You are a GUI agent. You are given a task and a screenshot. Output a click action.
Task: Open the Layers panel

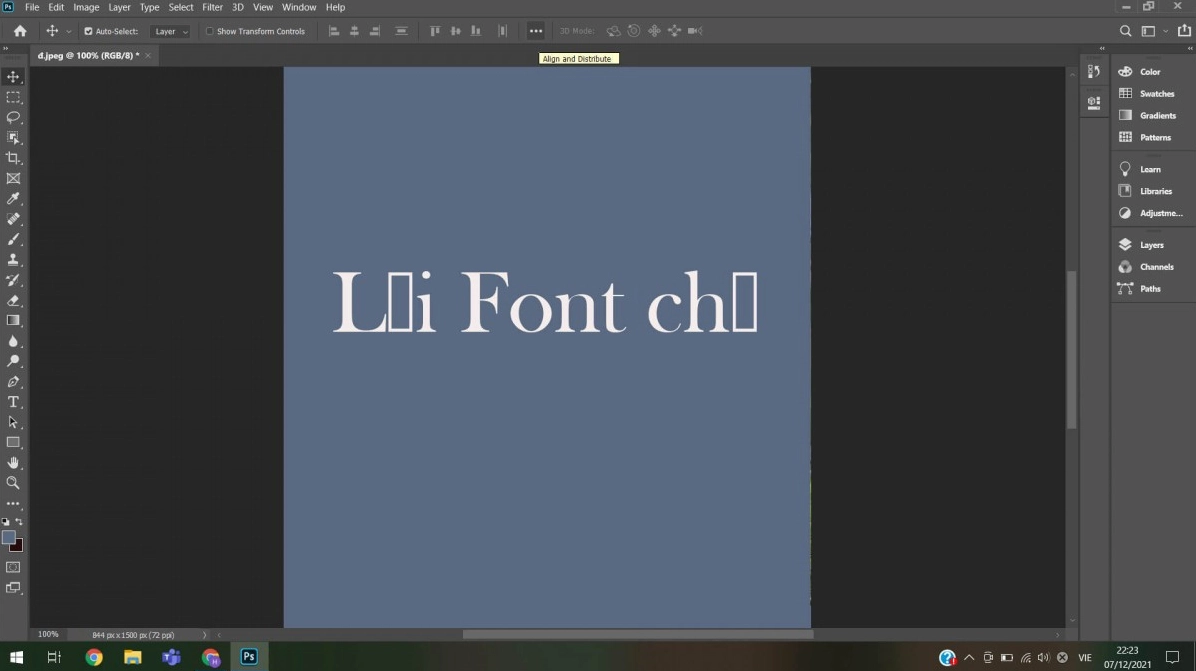pyautogui.click(x=1152, y=245)
